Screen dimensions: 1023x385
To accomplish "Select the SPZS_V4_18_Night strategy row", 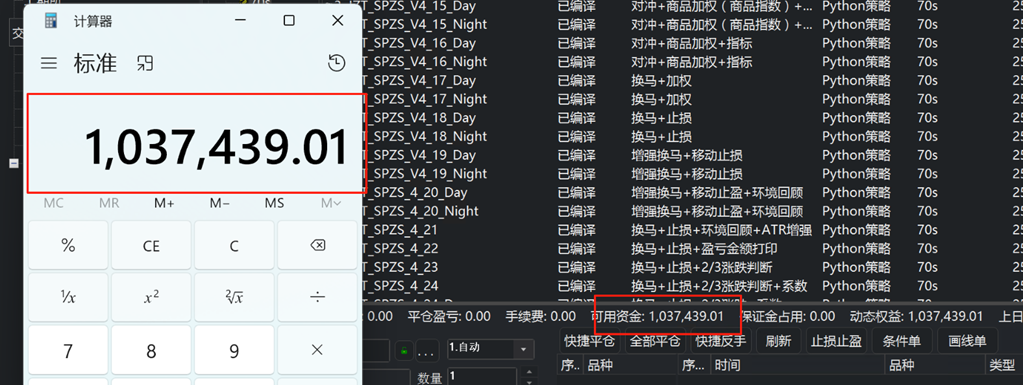I will pos(692,136).
